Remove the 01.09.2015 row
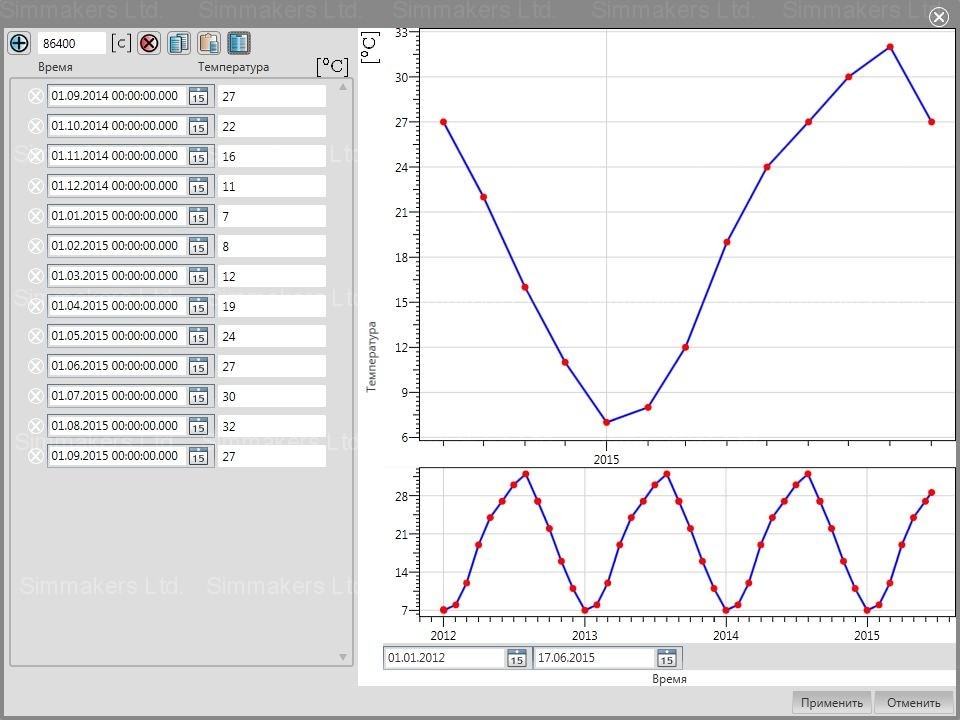 [x=36, y=456]
